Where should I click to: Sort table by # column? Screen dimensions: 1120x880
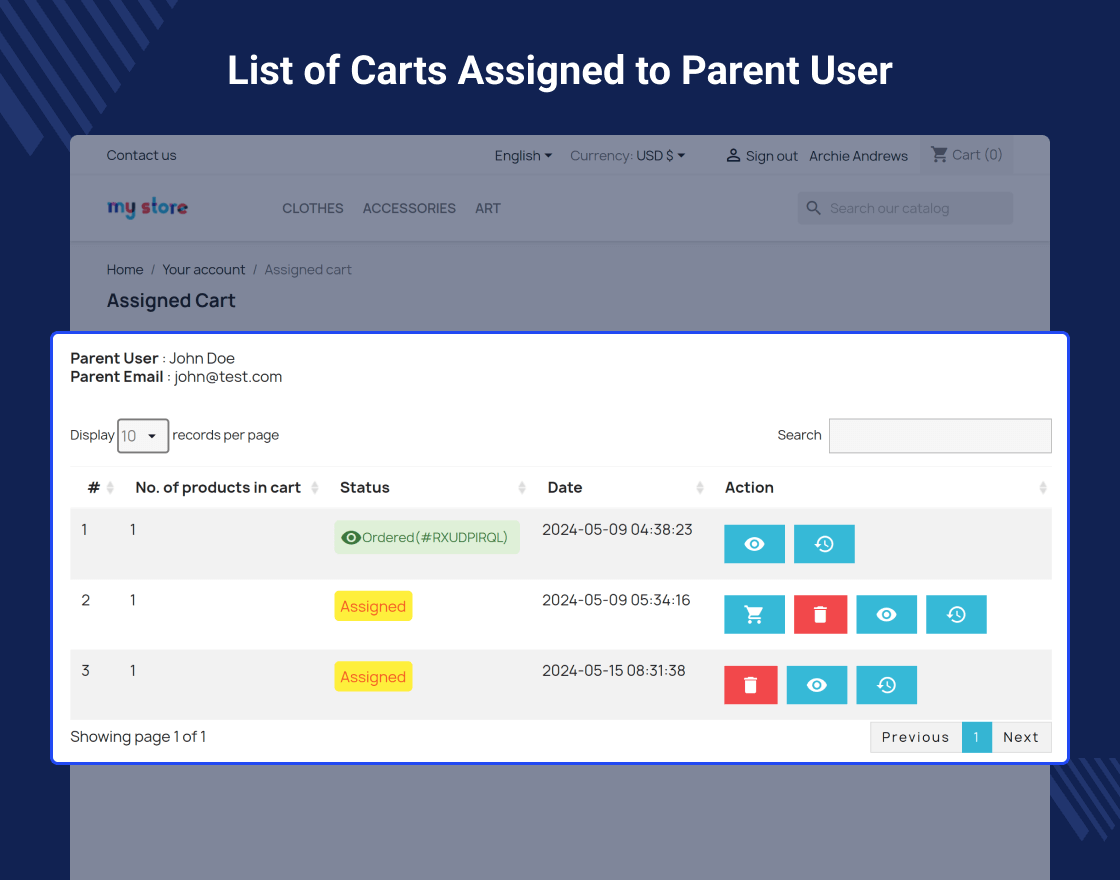tap(110, 487)
